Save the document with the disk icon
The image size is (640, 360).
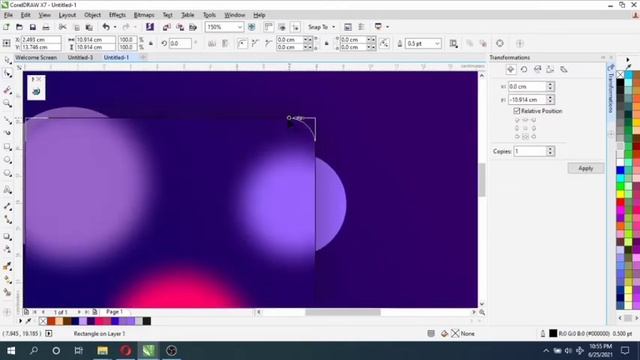(33, 27)
